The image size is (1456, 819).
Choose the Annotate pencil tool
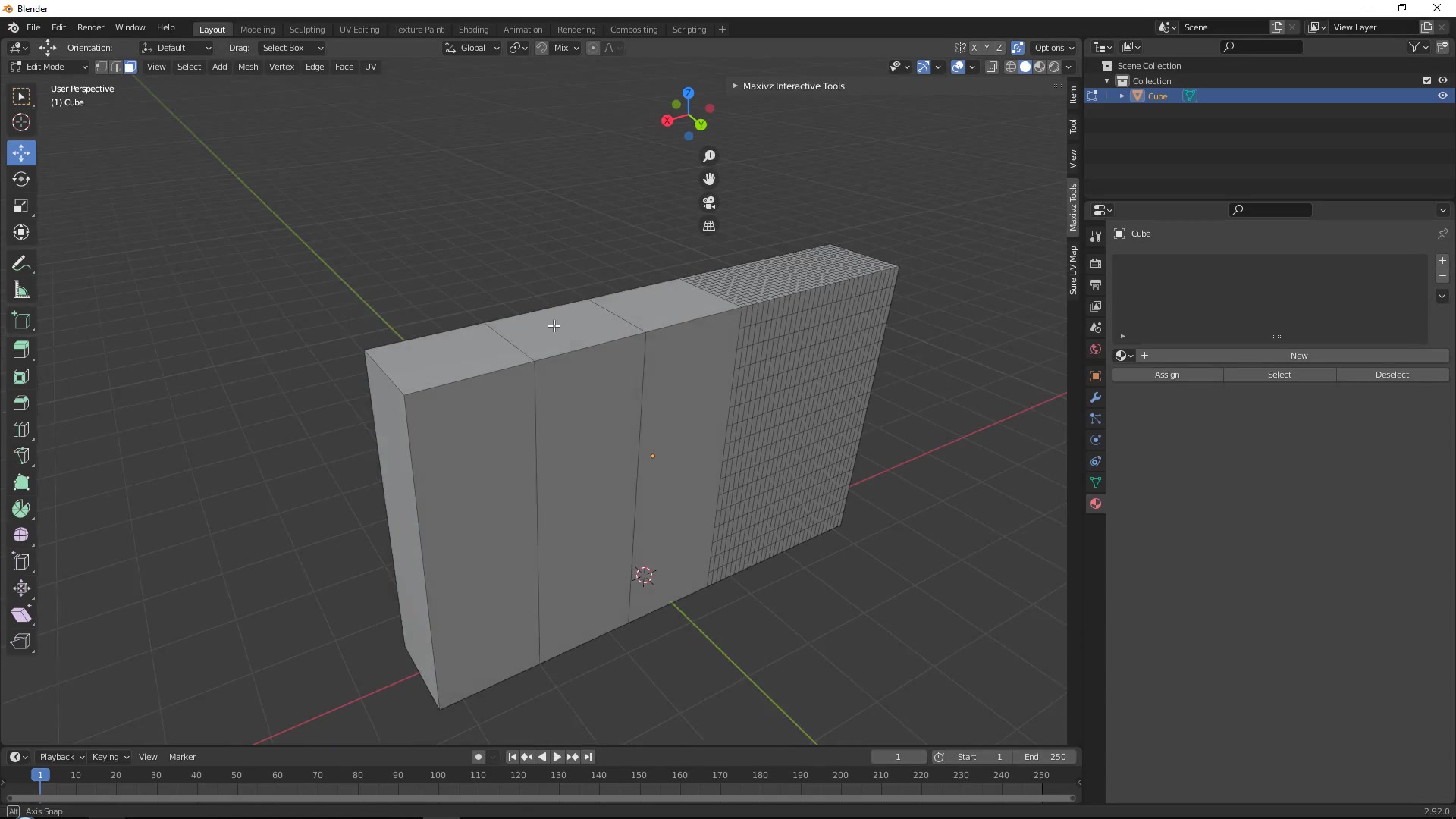(21, 263)
